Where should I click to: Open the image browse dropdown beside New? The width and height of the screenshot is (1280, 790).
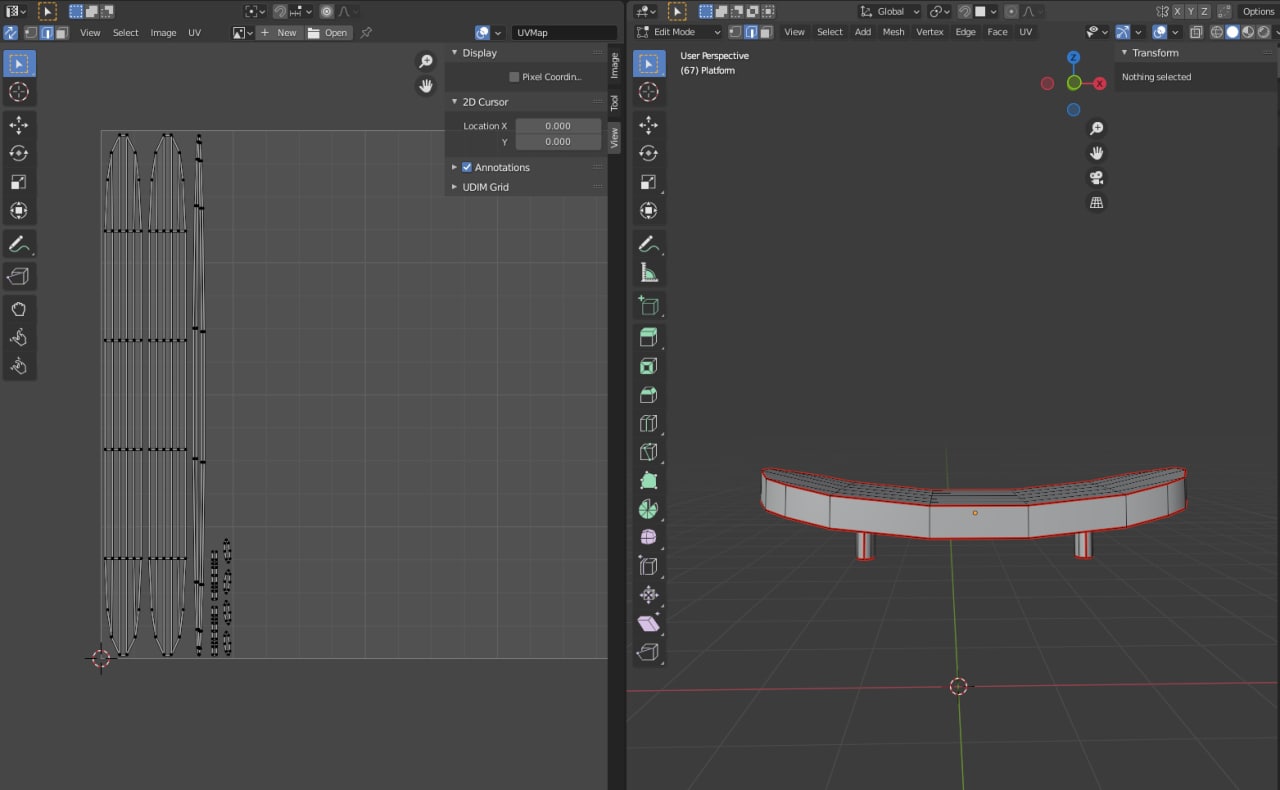coord(242,32)
